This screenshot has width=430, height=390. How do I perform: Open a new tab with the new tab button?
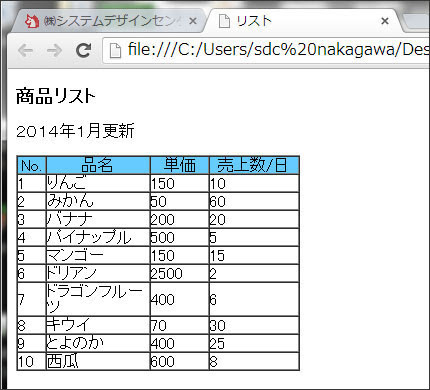(415, 22)
